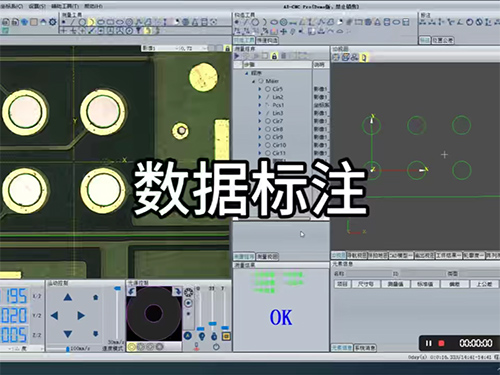Viewport: 500px width, 375px height.
Task: Toggle the Z/2 halving button
Action: point(37,335)
